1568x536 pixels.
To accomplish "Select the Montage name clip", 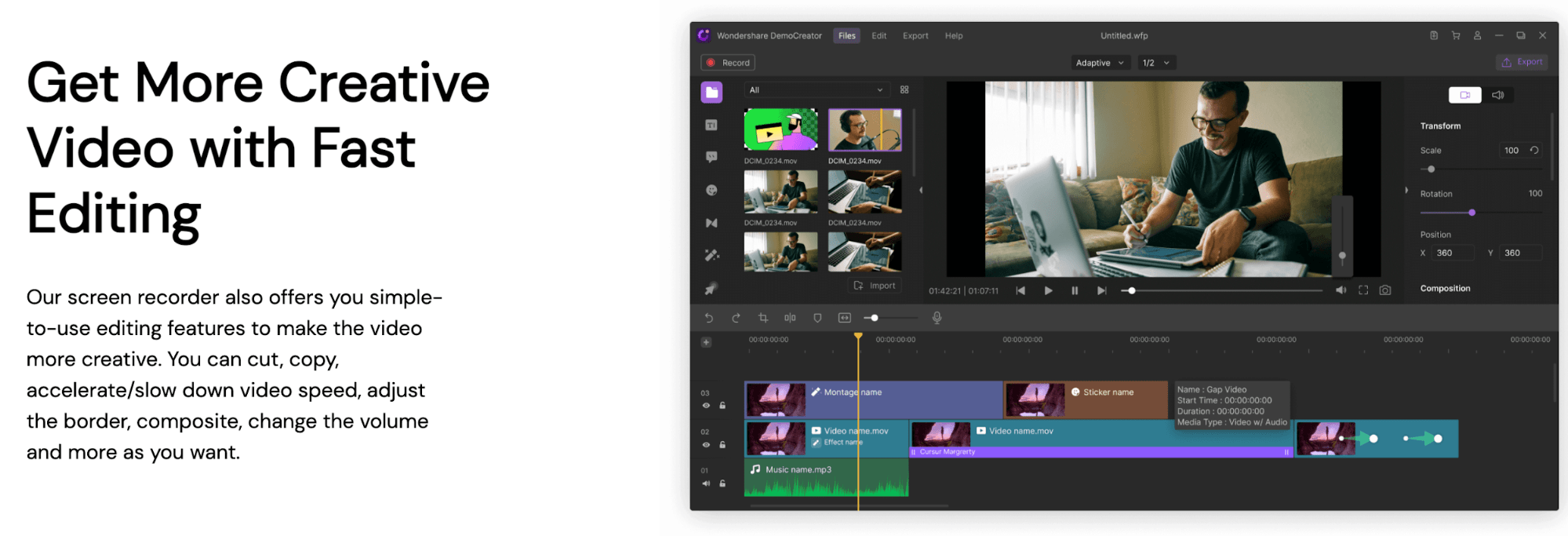I will [873, 400].
